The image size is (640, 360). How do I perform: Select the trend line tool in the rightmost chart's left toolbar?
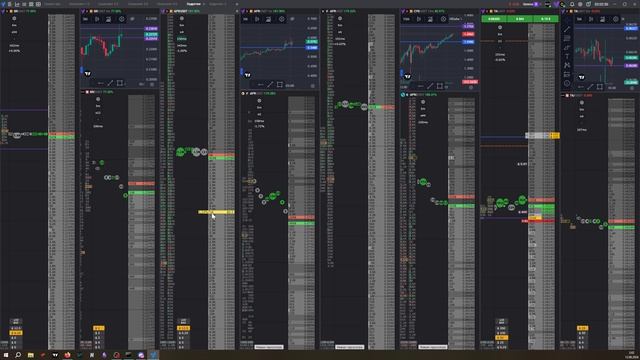(x=567, y=29)
